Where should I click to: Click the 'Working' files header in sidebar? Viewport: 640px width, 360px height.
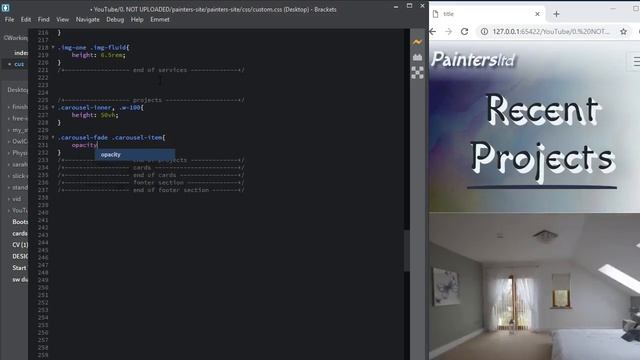(x=16, y=38)
